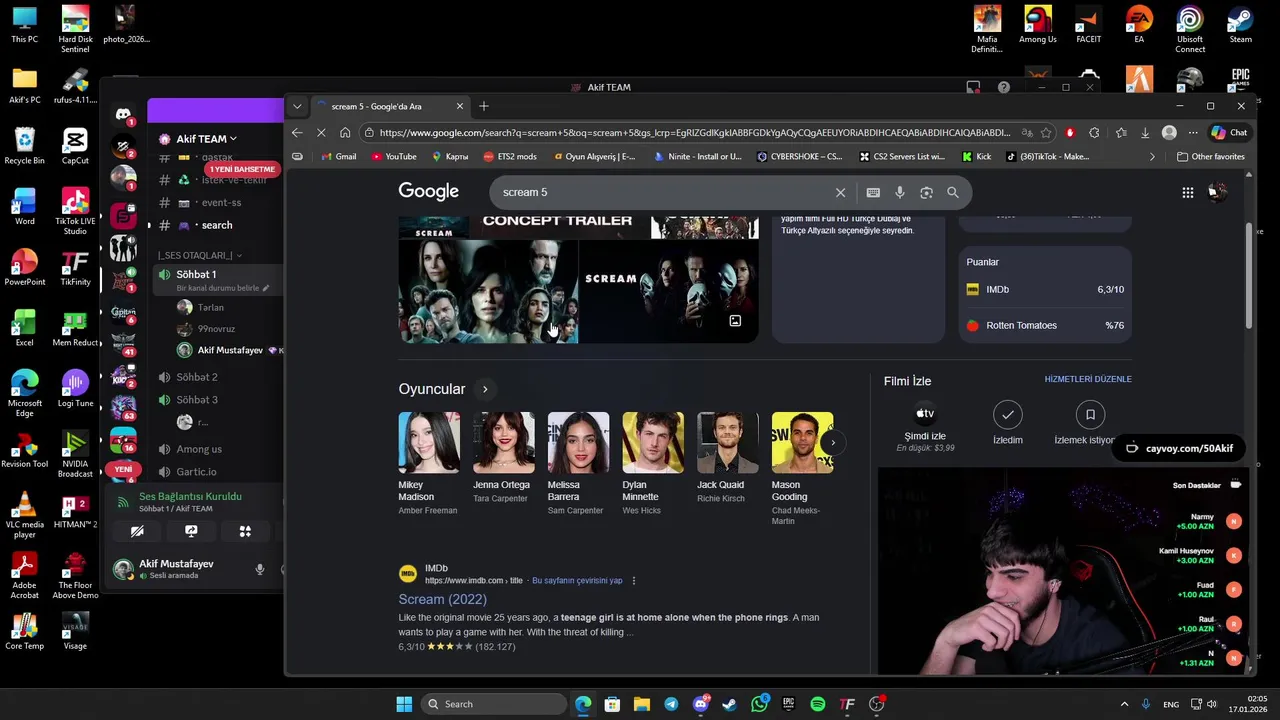Open Mikey Madison cast card
This screenshot has height=720, width=1280.
pyautogui.click(x=429, y=463)
